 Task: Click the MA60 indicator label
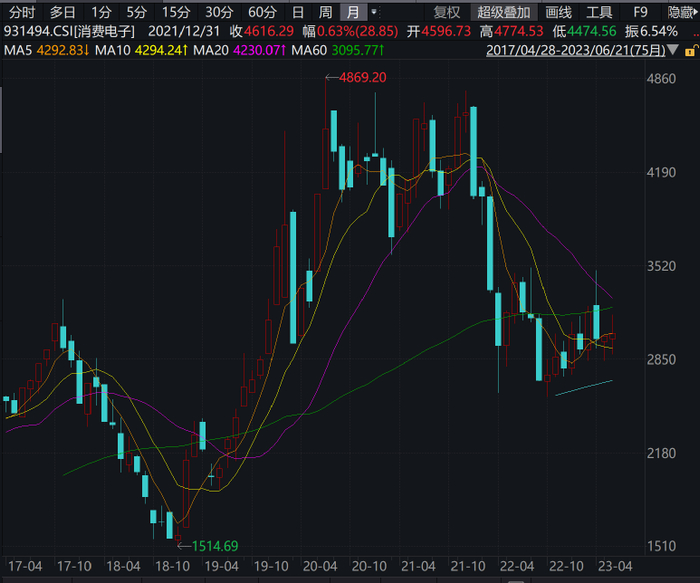click(x=309, y=50)
